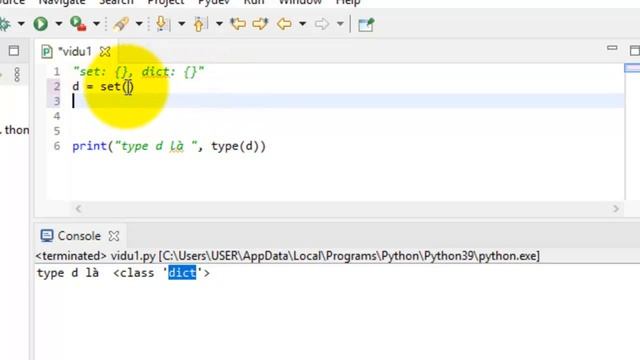Click the 'thon' text in left panel
The width and height of the screenshot is (640, 360).
click(x=16, y=130)
